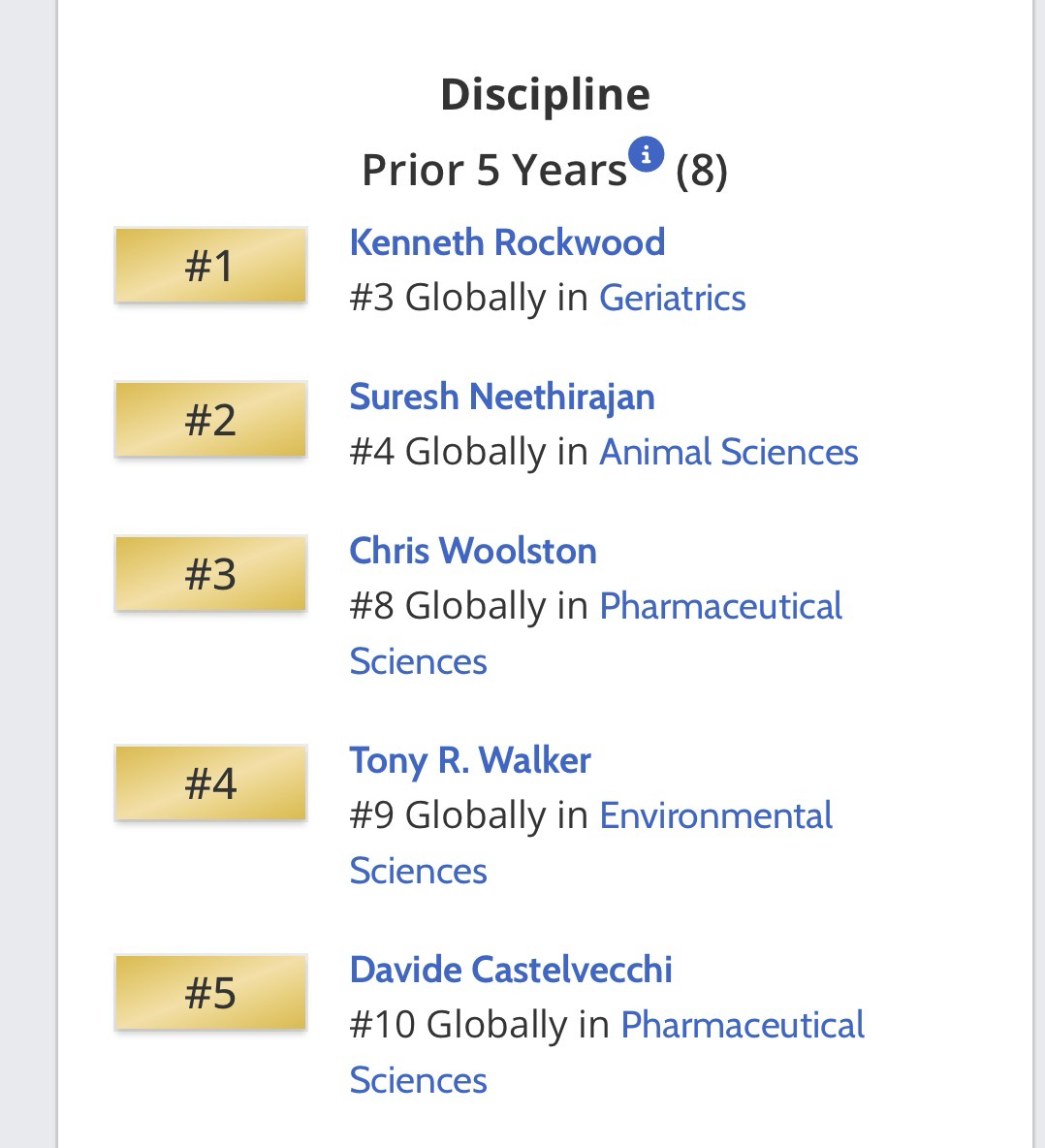The image size is (1045, 1148).
Task: Click the gold #2 rank badge
Action: pos(210,420)
